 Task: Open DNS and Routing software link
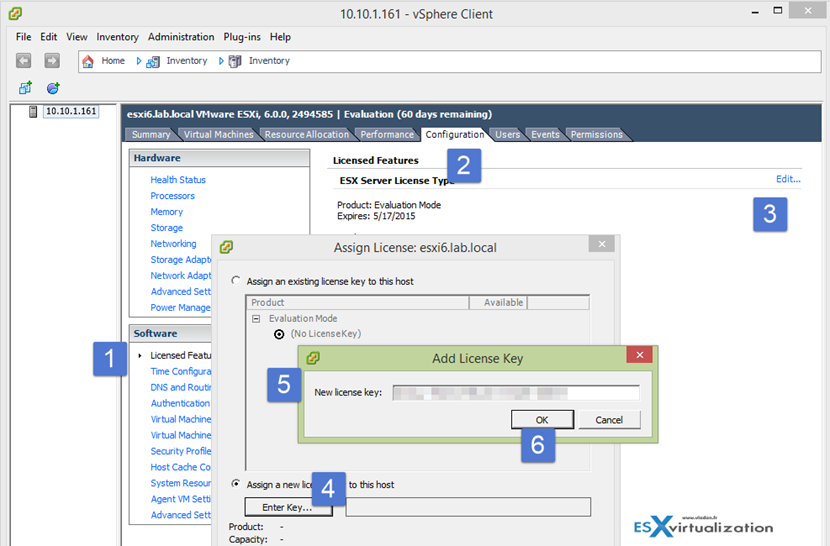(x=181, y=388)
